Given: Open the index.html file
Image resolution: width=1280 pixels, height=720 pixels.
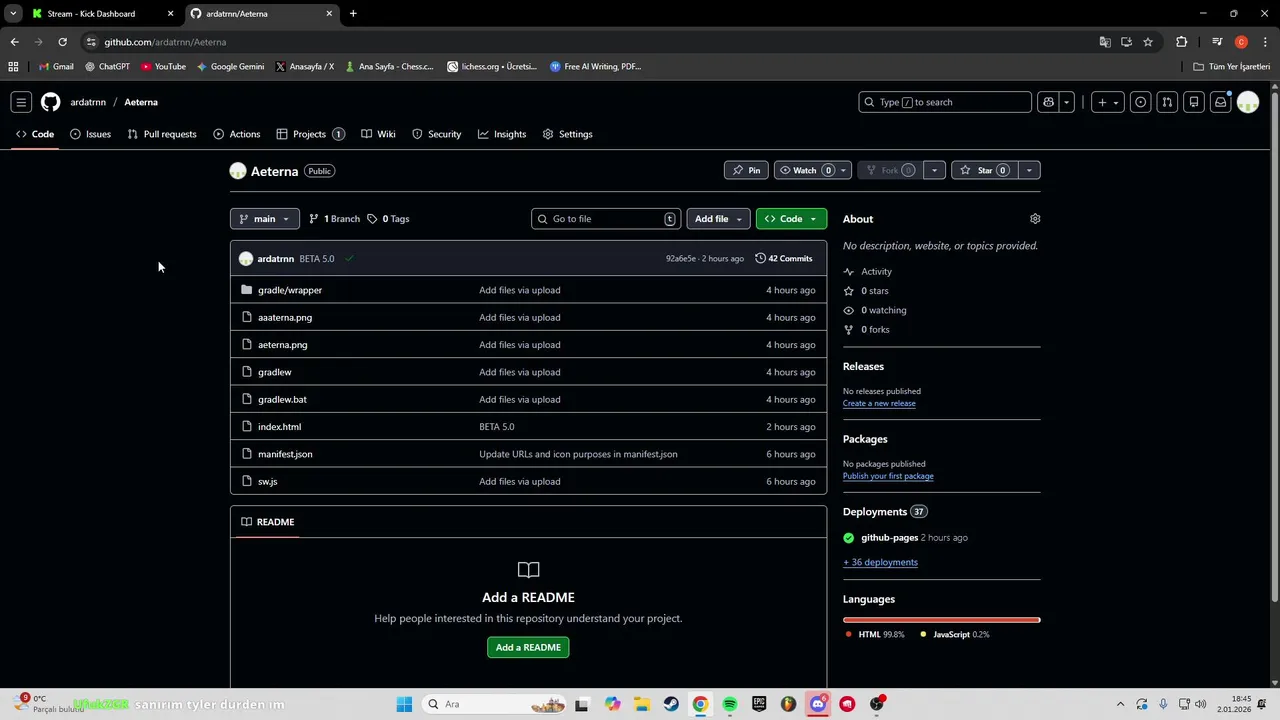Looking at the screenshot, I should [279, 427].
